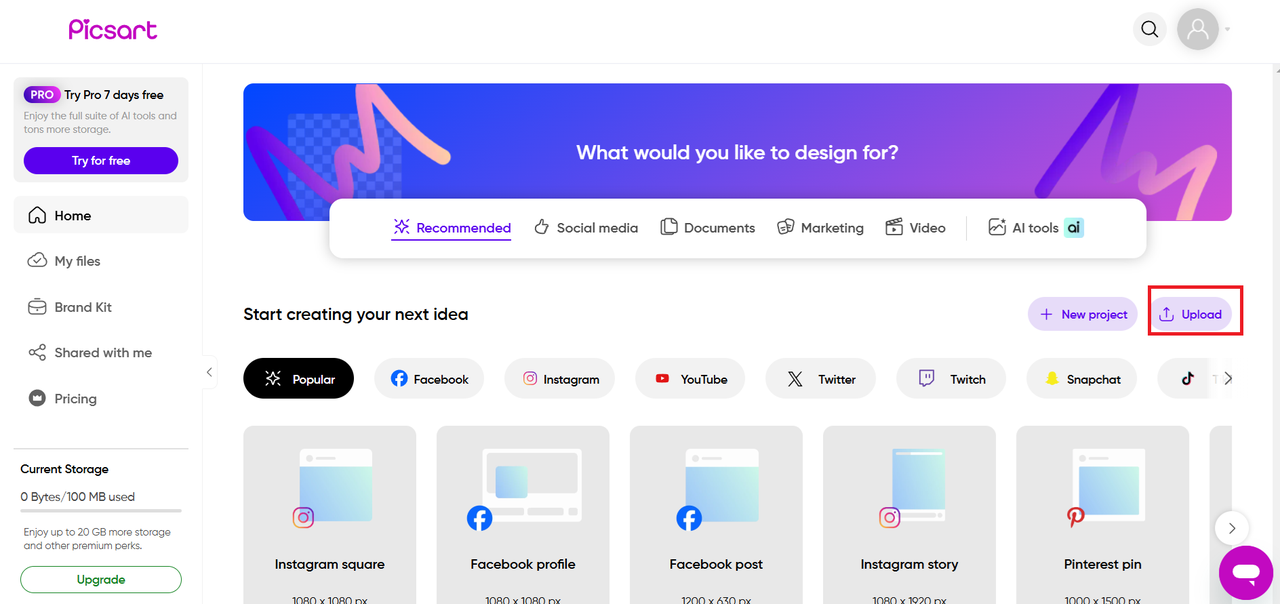
Task: Open the Instagram square template
Action: [x=330, y=514]
